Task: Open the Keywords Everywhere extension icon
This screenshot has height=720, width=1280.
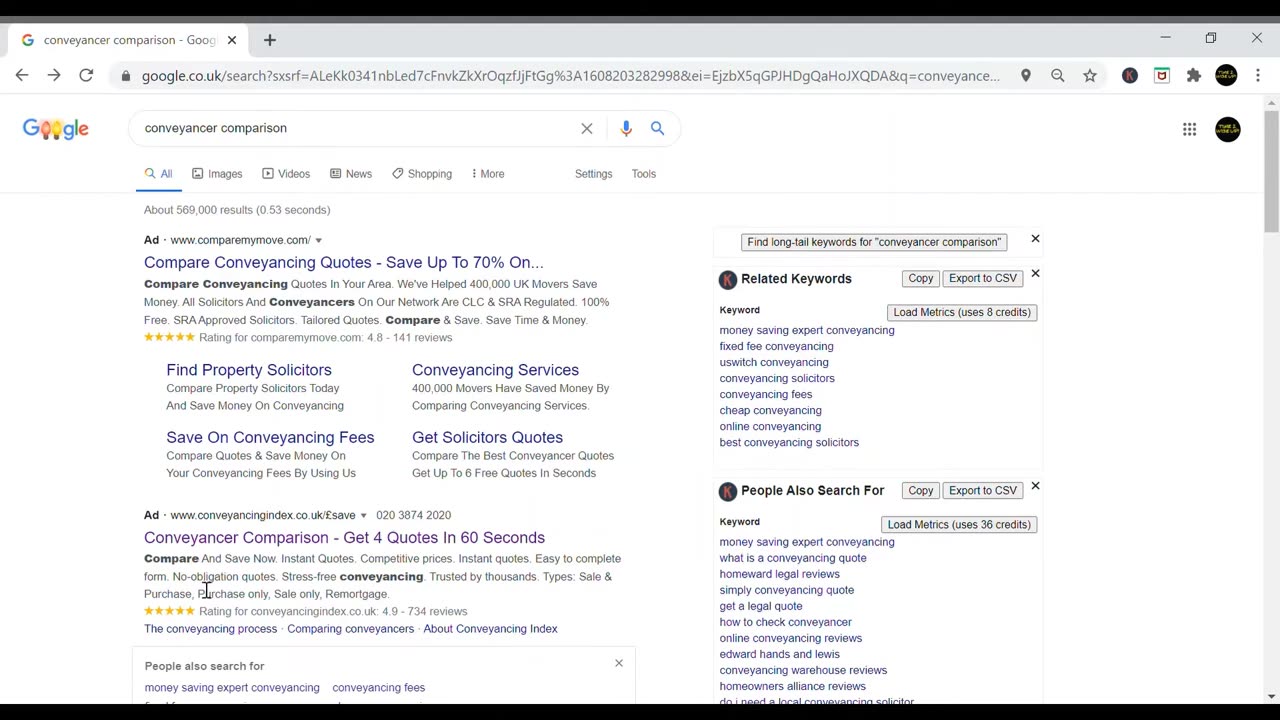Action: 1130,75
